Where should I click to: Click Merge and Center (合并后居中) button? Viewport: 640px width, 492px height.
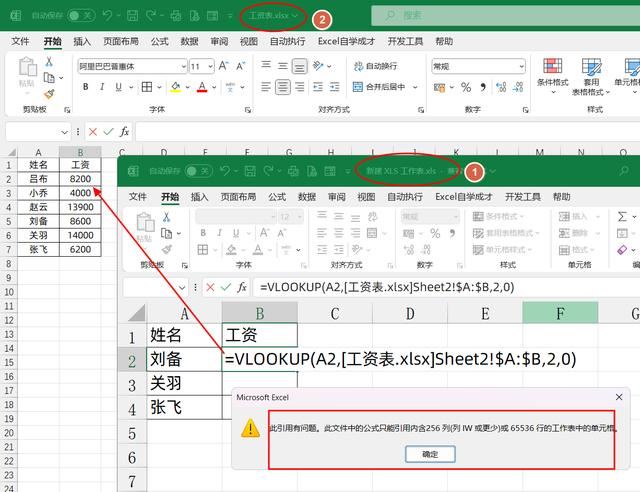pos(376,87)
